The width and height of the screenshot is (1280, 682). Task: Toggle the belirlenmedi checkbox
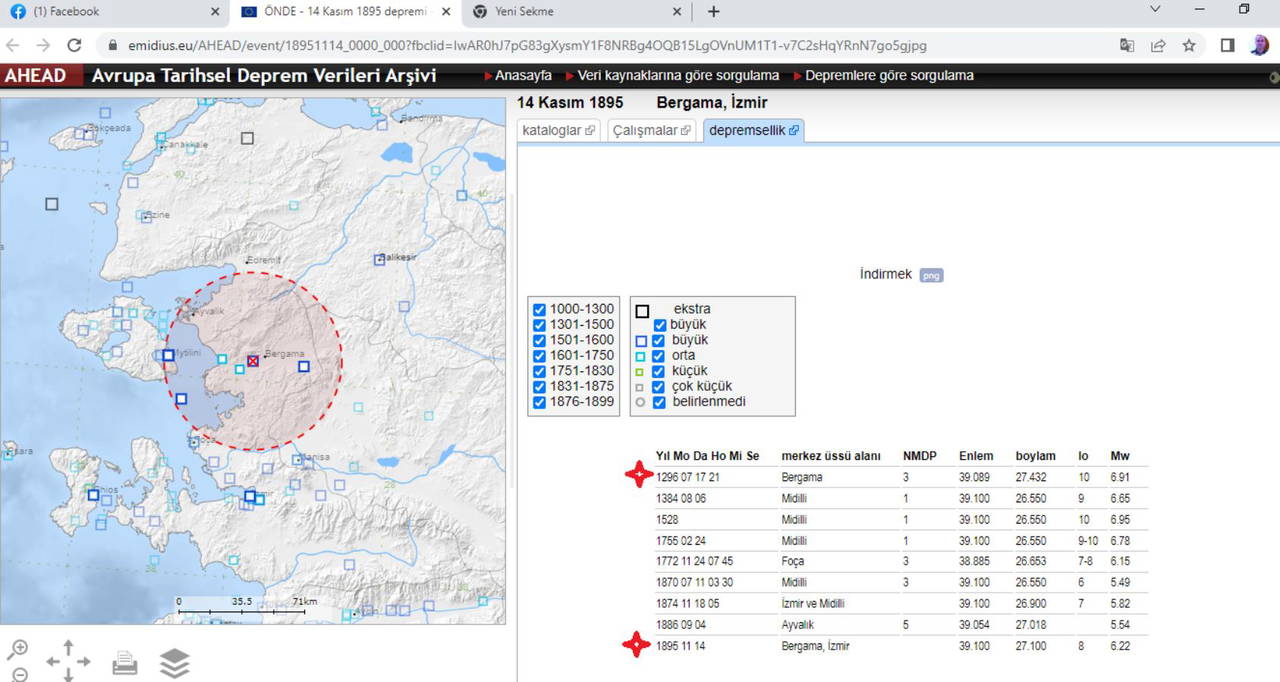pos(659,403)
